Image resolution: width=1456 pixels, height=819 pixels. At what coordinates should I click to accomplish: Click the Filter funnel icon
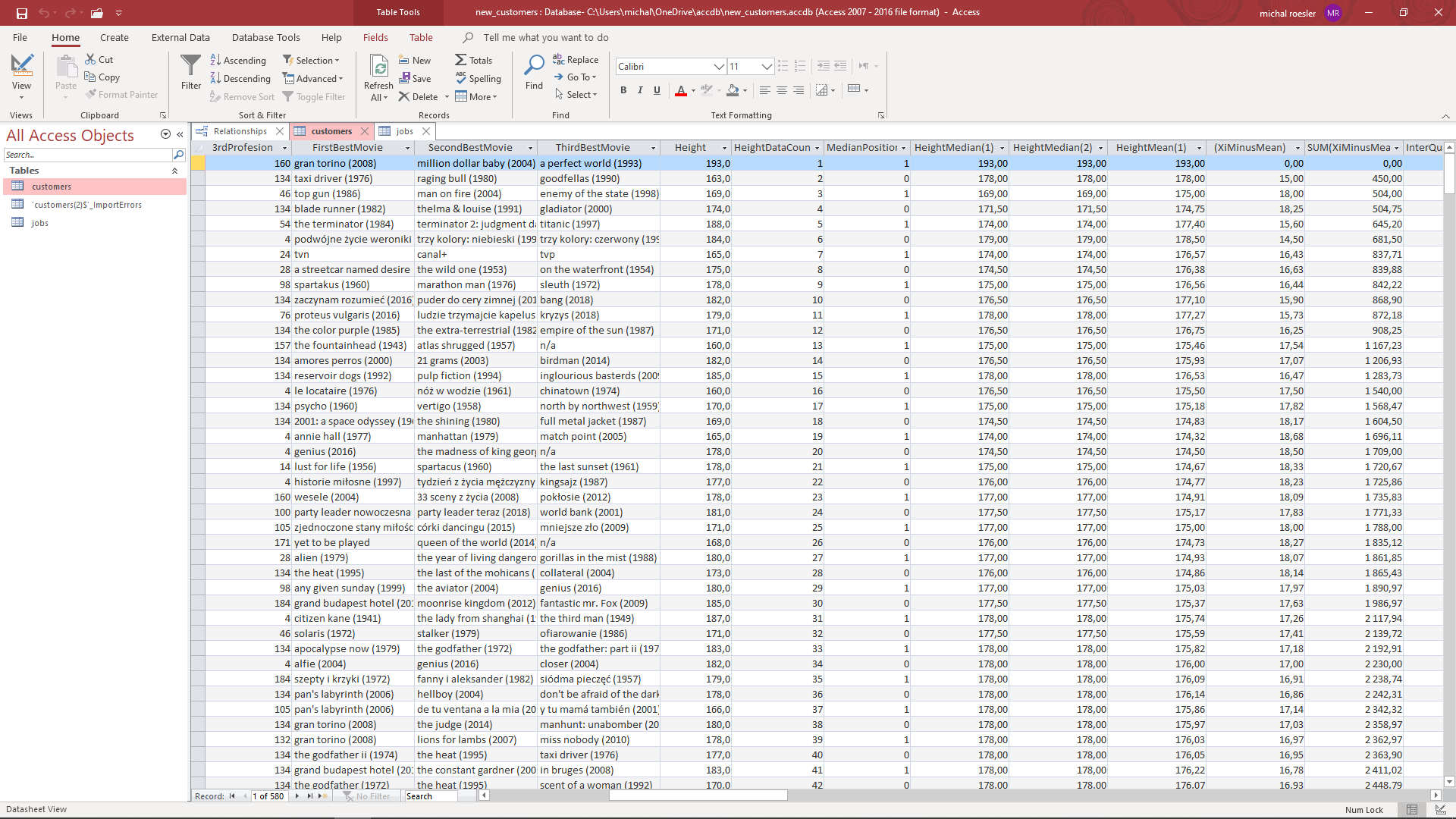(191, 65)
